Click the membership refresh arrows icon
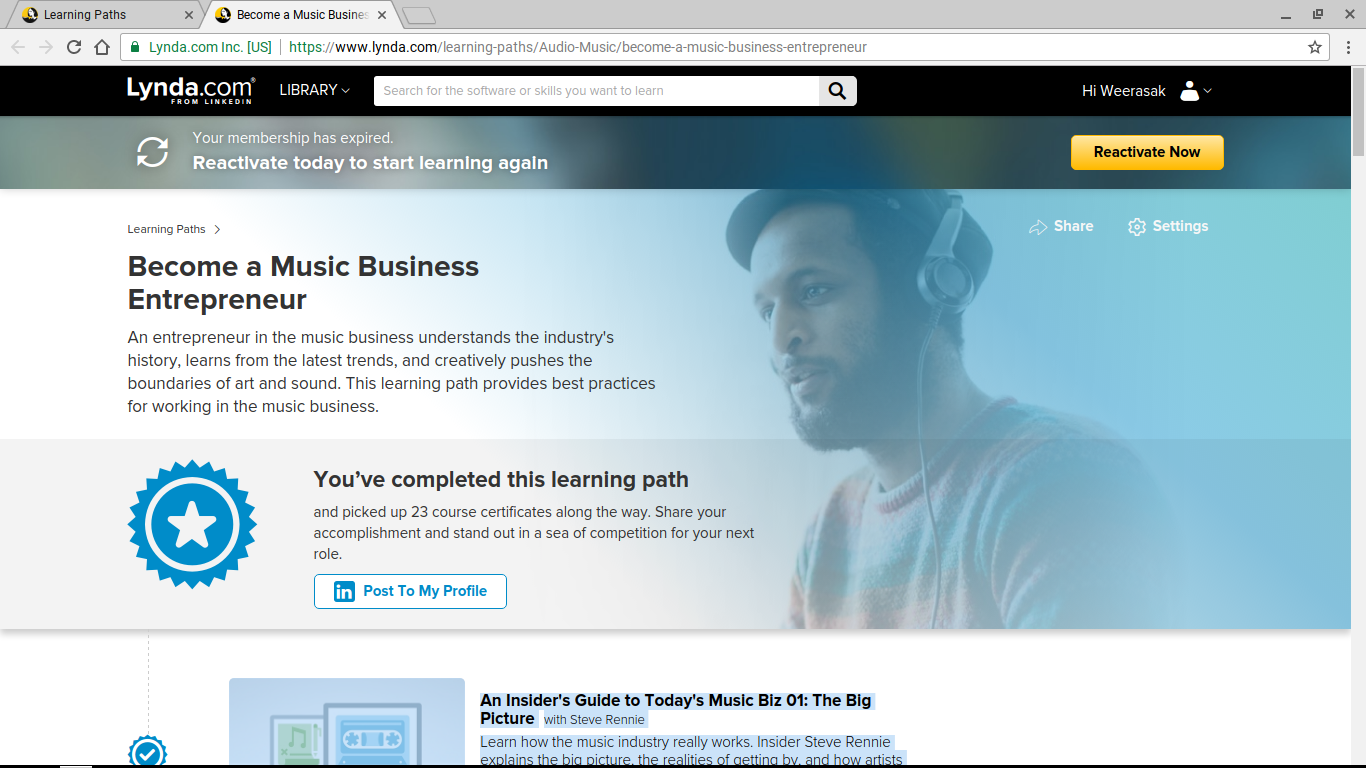Viewport: 1366px width, 768px height. pyautogui.click(x=153, y=152)
